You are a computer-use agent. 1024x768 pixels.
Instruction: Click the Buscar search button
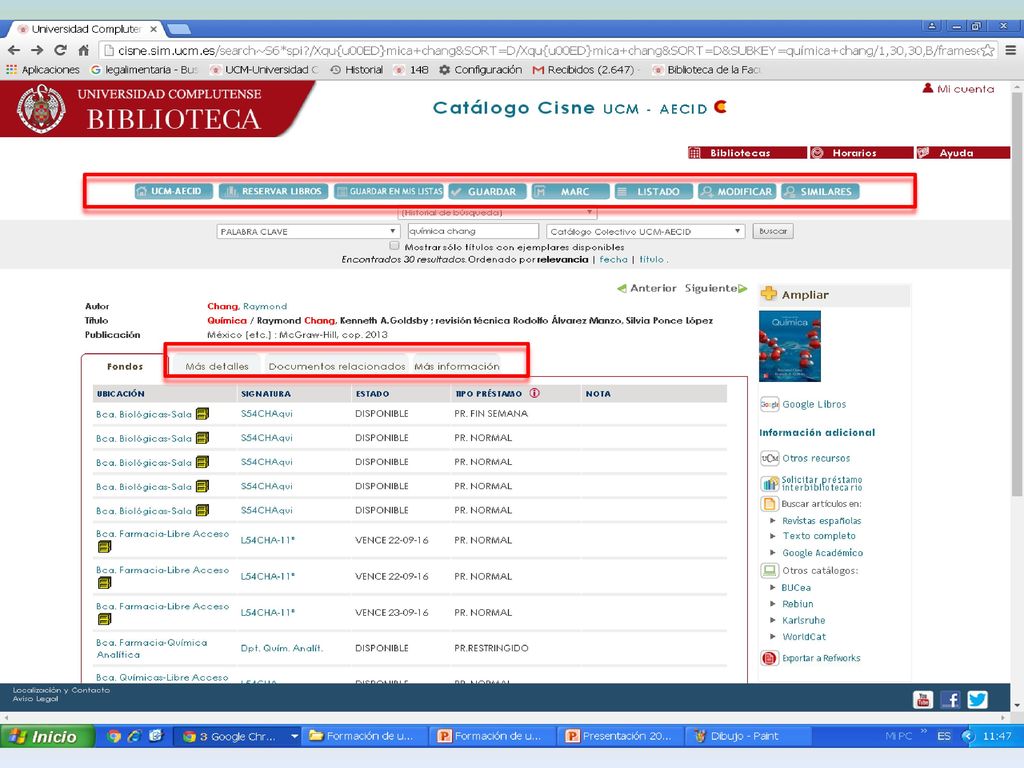point(773,231)
